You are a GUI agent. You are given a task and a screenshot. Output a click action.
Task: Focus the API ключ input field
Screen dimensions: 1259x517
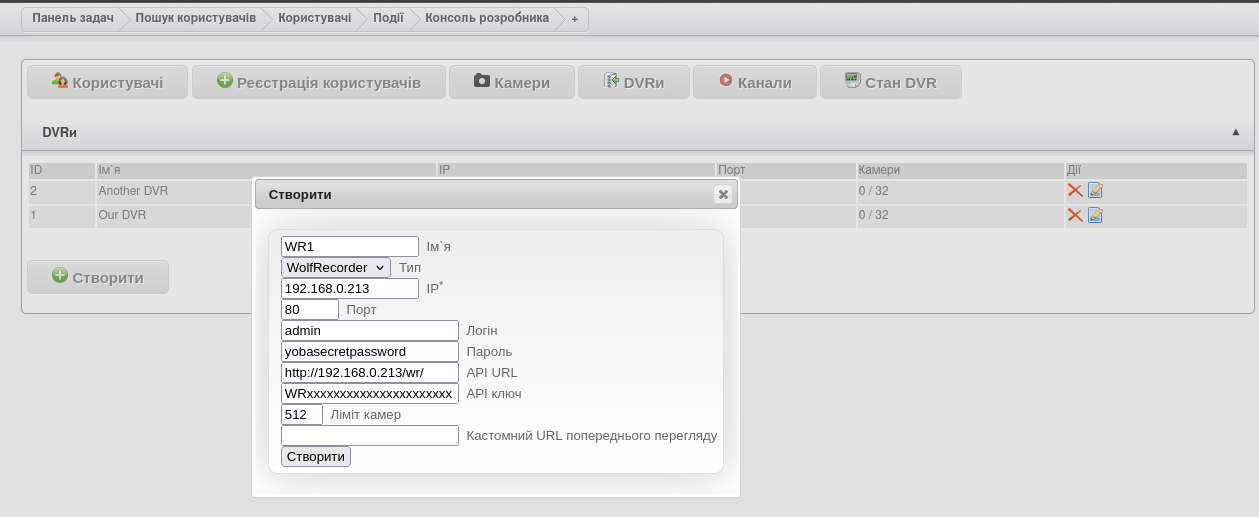pyautogui.click(x=369, y=394)
